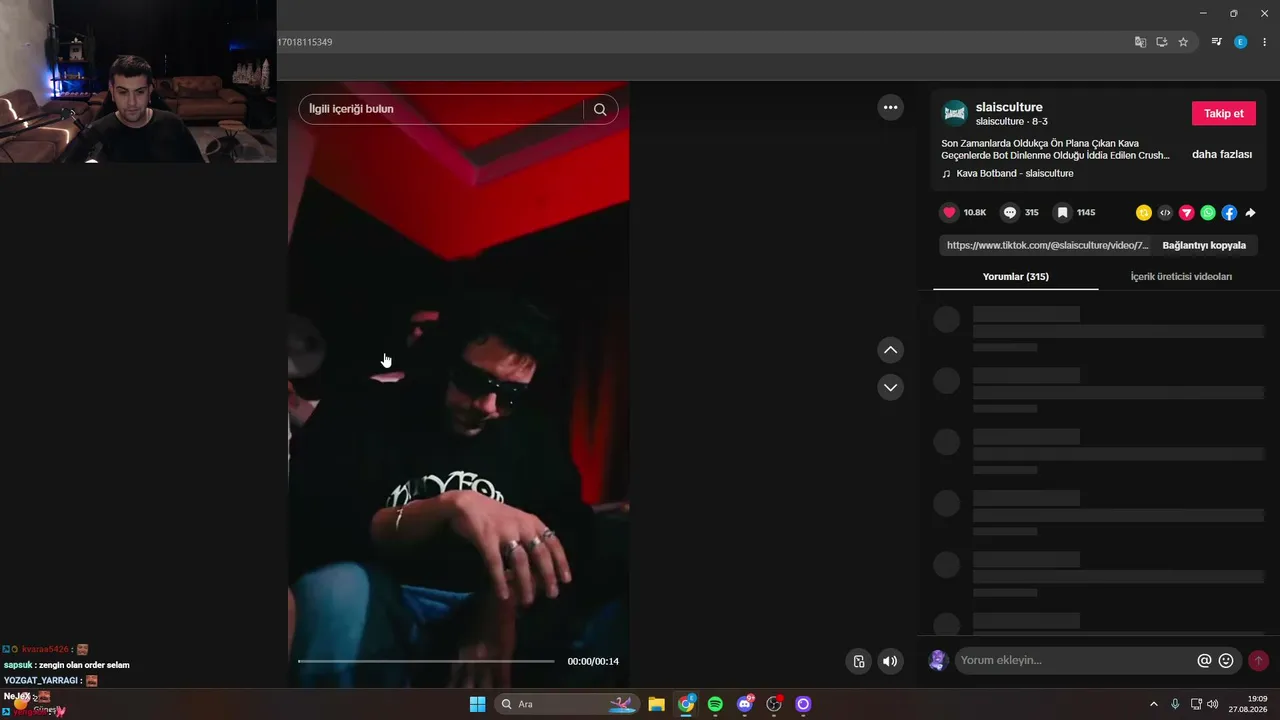This screenshot has width=1280, height=720.
Task: Click the microphone tray icon
Action: [x=1175, y=704]
